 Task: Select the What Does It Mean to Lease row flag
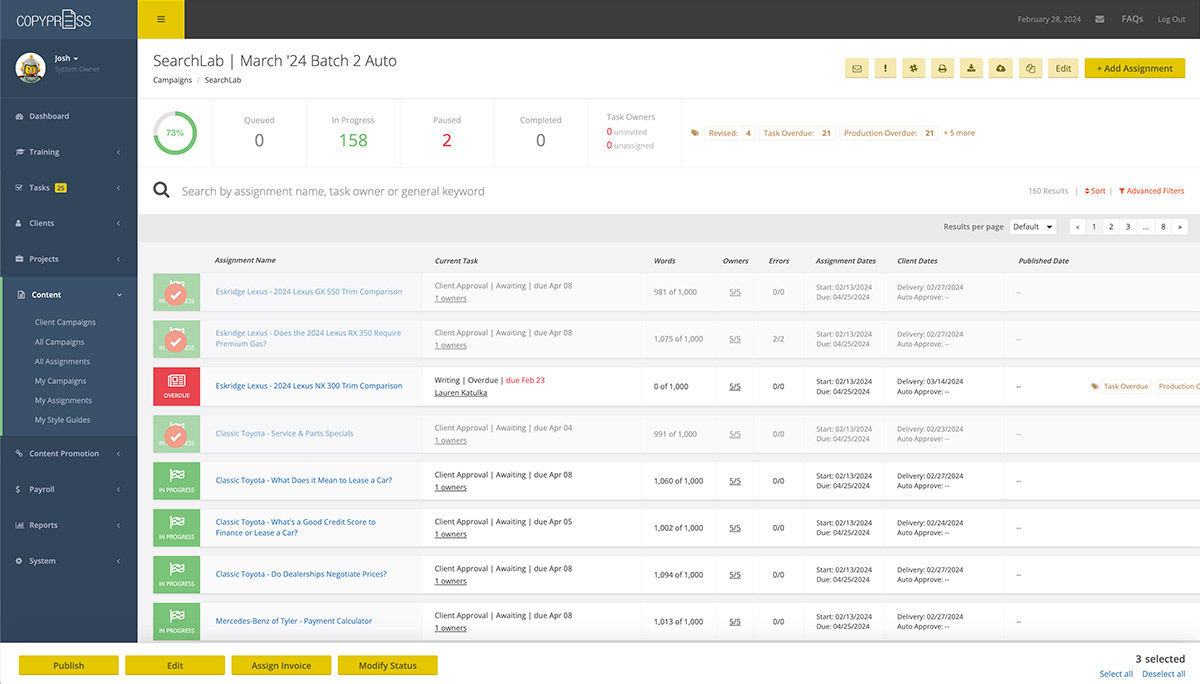point(176,481)
